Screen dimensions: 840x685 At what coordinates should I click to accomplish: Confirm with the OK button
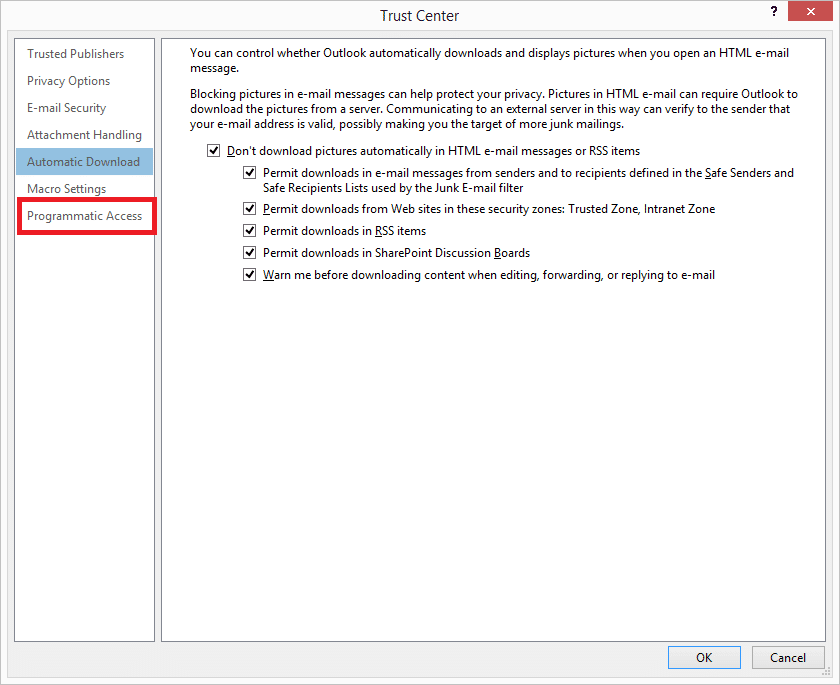pyautogui.click(x=704, y=658)
